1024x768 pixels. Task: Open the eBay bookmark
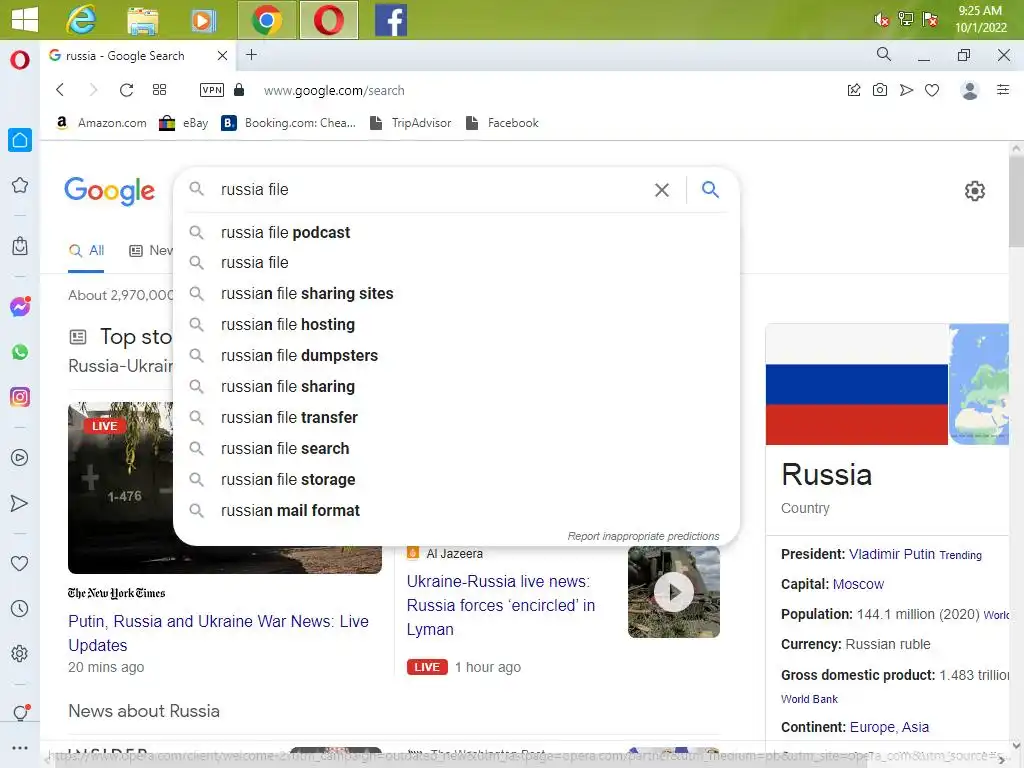click(x=184, y=123)
